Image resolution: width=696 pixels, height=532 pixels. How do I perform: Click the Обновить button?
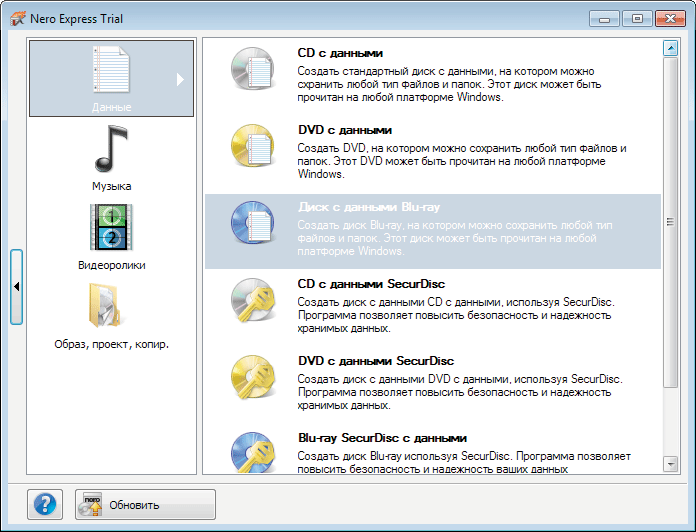pos(145,504)
